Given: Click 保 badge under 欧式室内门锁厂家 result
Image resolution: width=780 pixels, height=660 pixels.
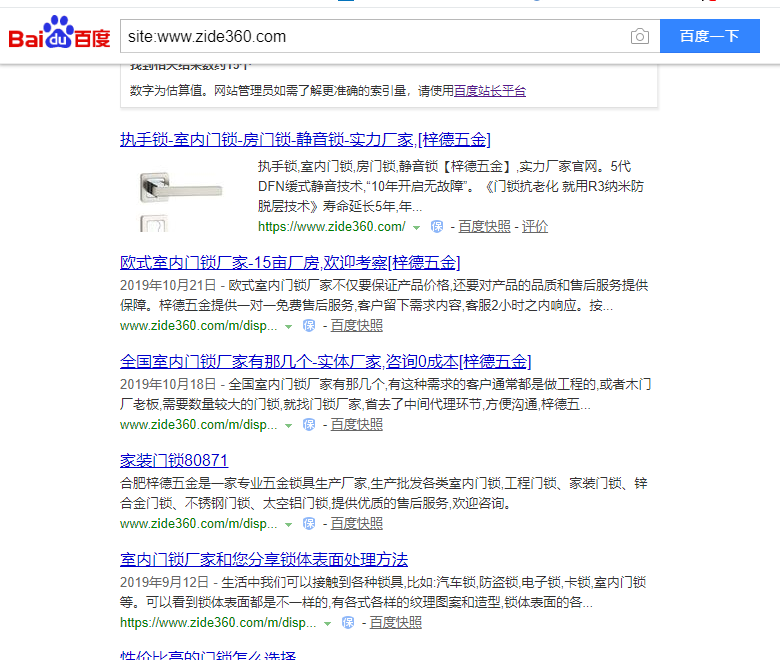Looking at the screenshot, I should (x=309, y=326).
